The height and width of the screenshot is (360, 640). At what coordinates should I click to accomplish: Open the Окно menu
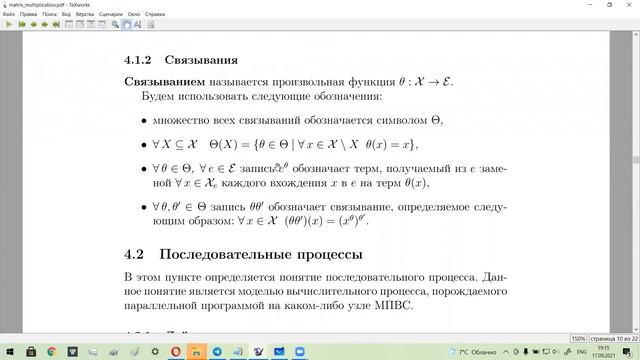[134, 14]
